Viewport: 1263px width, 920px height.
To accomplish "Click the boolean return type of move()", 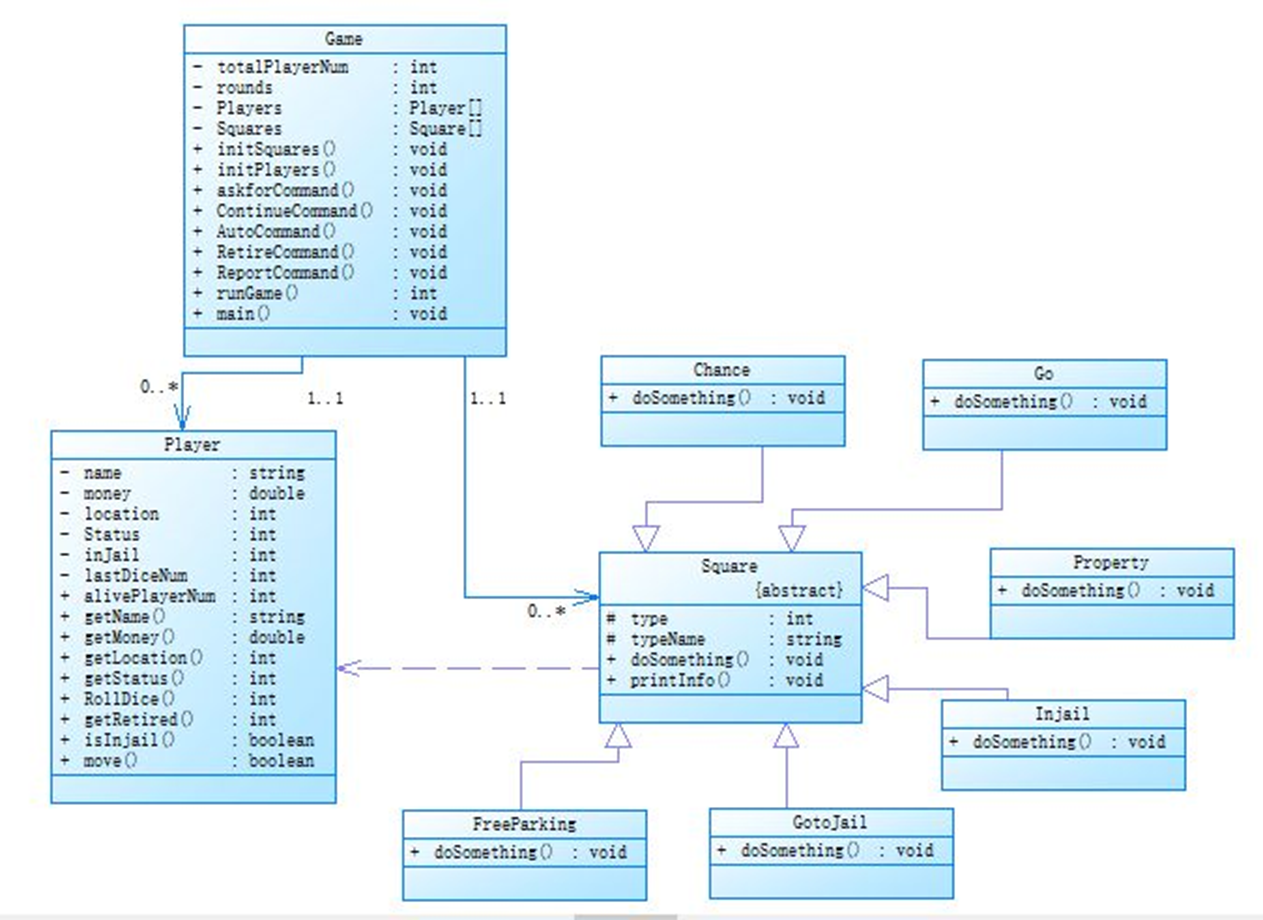I will 281,761.
